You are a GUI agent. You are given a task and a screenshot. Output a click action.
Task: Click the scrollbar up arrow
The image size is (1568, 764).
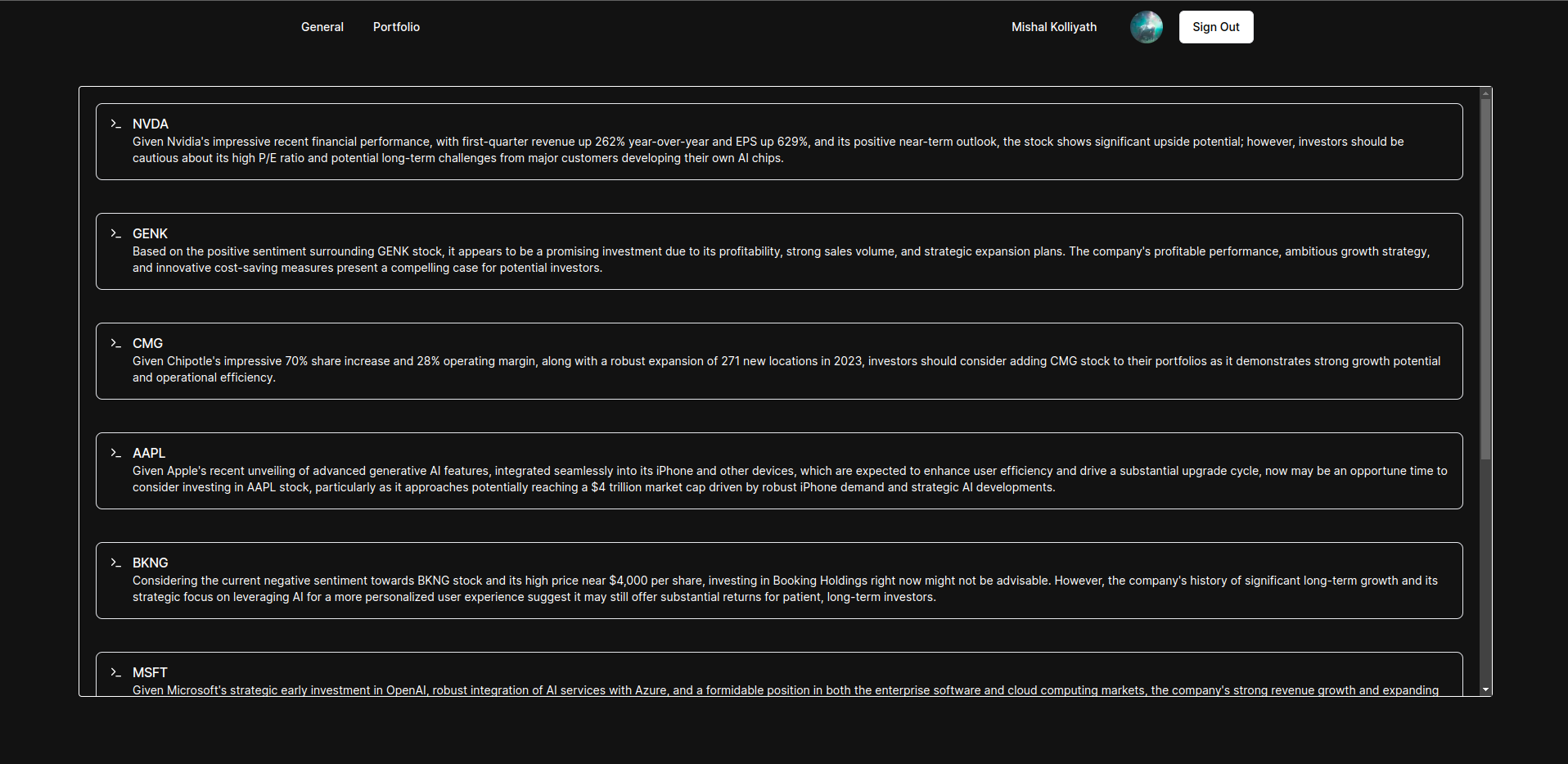pos(1486,93)
